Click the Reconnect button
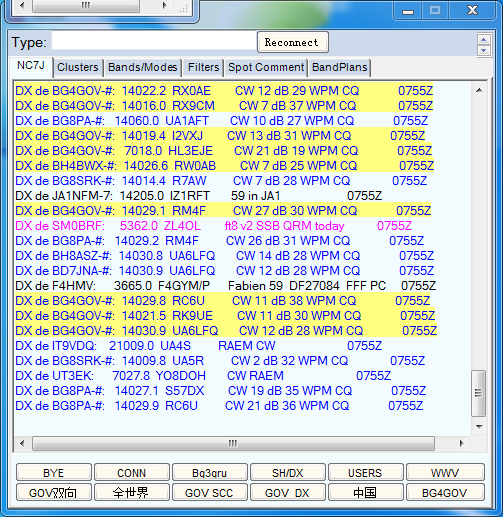Viewport: 503px width, 517px height. pos(293,42)
